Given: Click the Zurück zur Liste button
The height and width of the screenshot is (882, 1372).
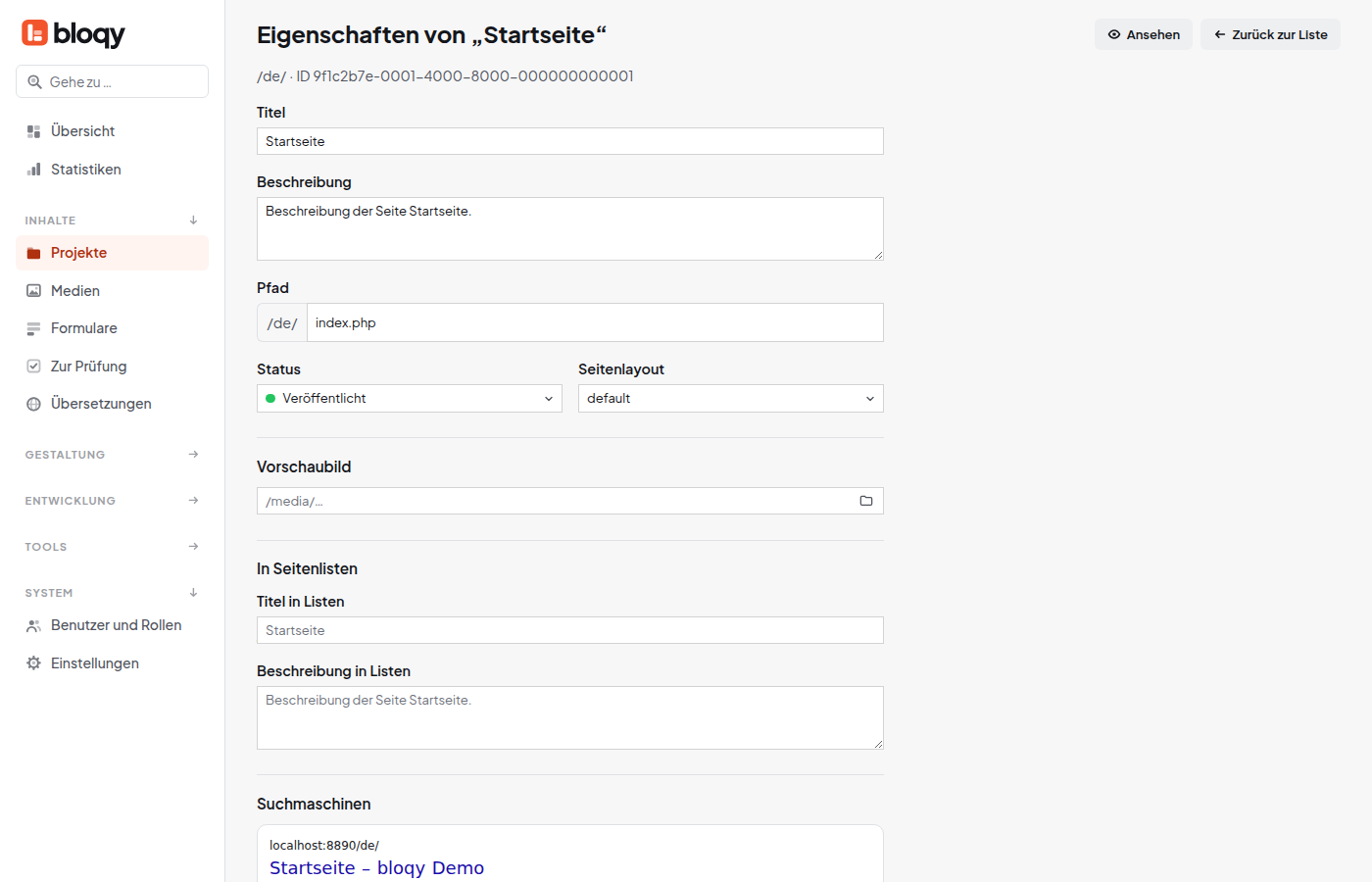Looking at the screenshot, I should pyautogui.click(x=1270, y=34).
